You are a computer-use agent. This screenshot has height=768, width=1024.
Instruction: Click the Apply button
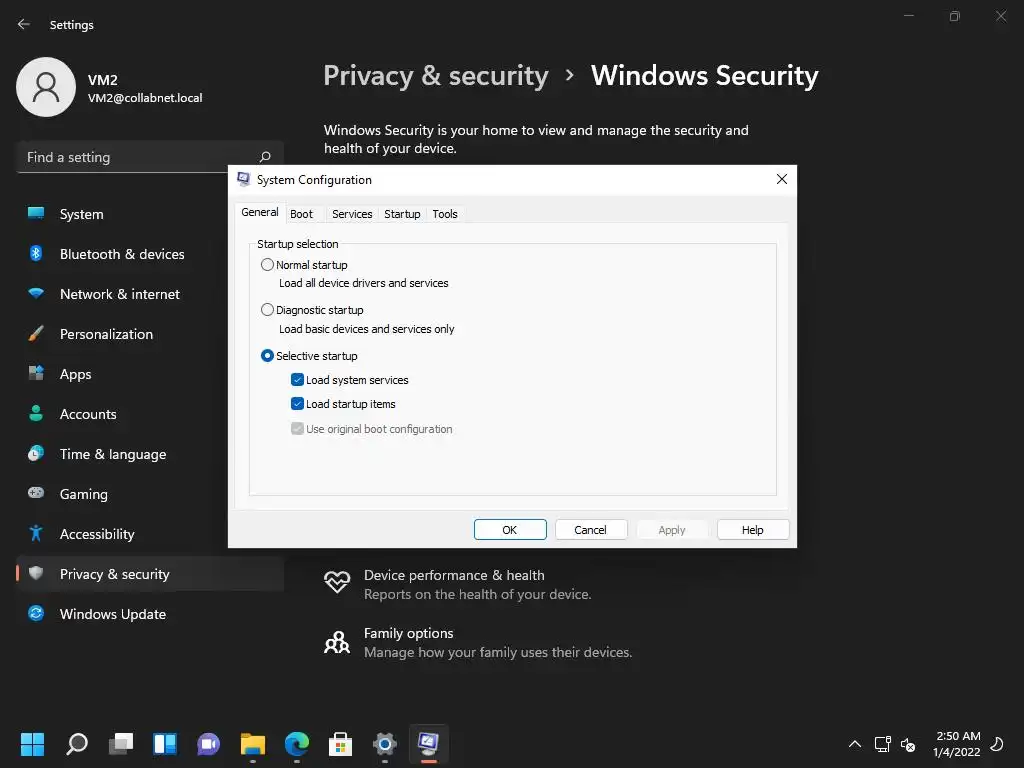(x=672, y=530)
